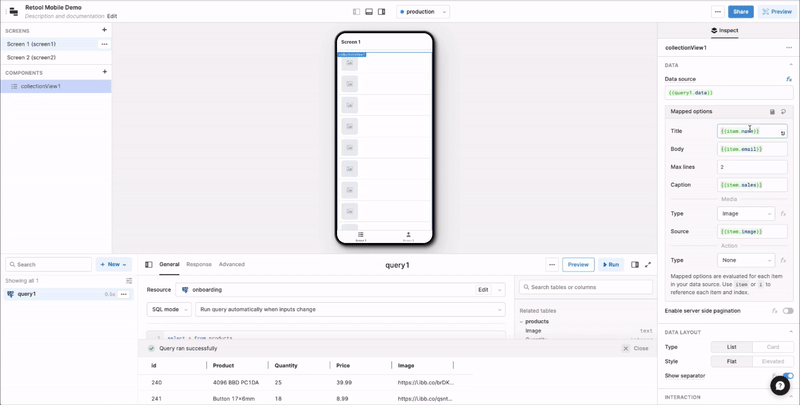This screenshot has height=405, width=800.
Task: Click the Retool logo icon
Action: (13, 11)
